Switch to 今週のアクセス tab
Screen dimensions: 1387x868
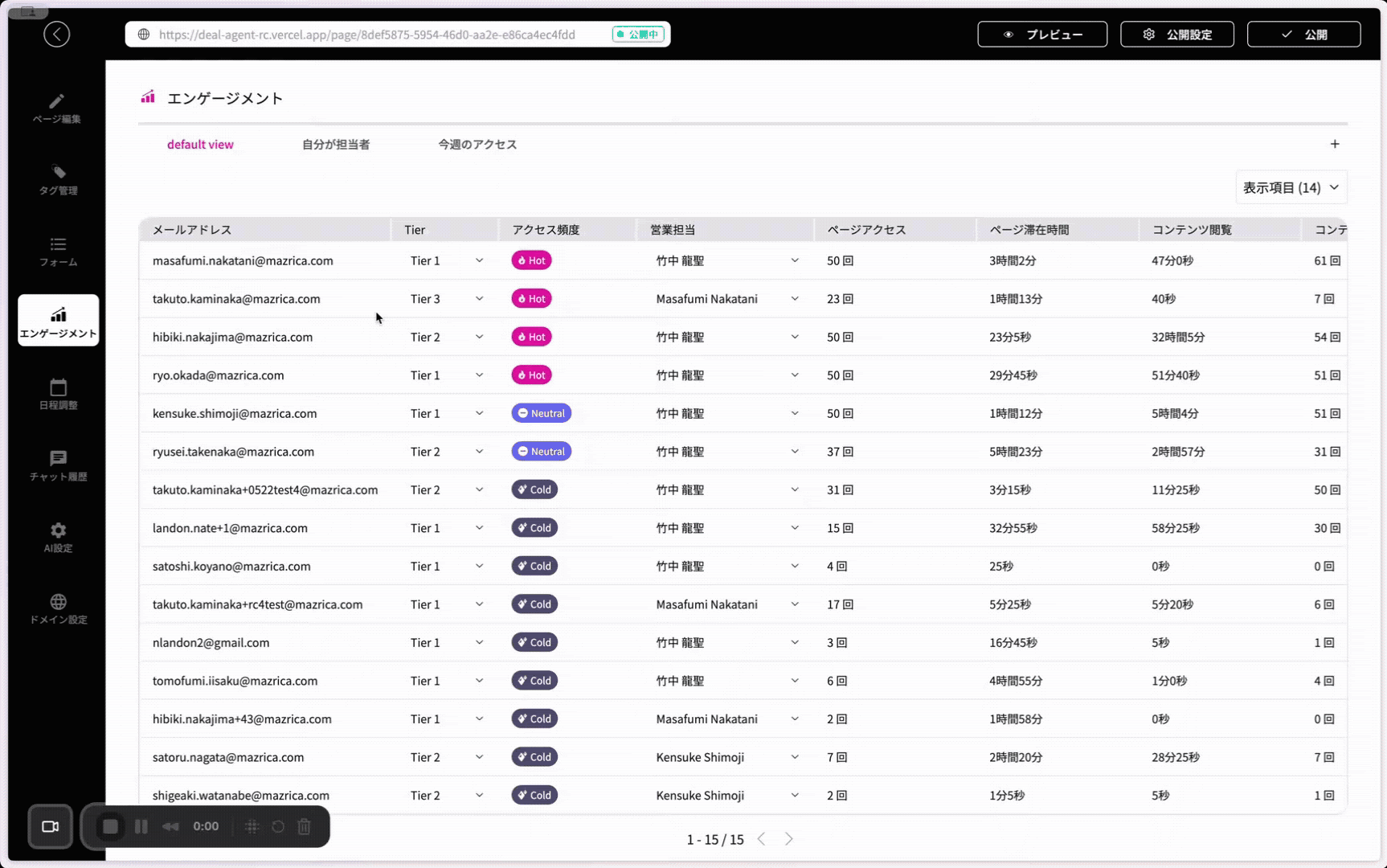[x=477, y=145]
